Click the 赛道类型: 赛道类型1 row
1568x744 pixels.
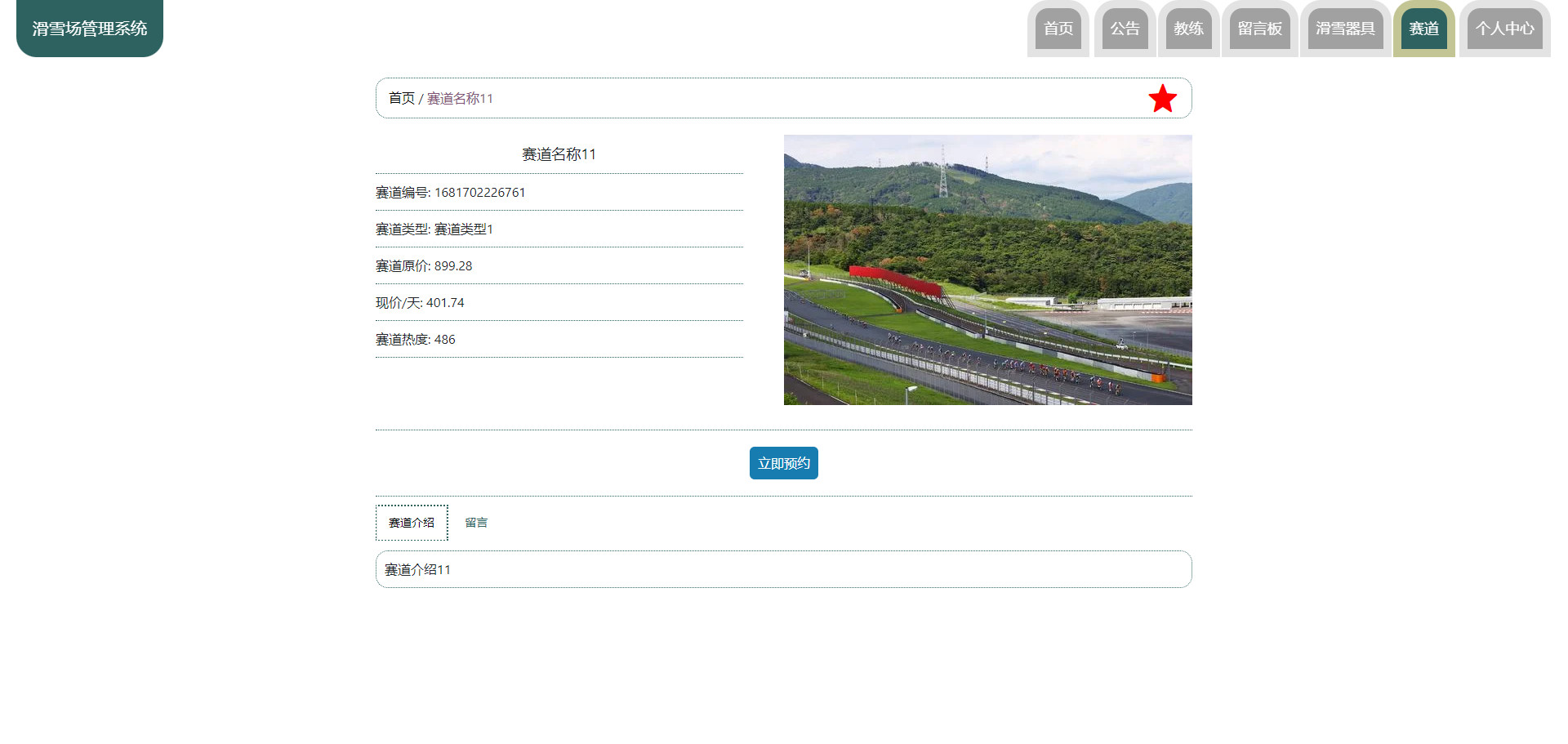pyautogui.click(x=559, y=229)
